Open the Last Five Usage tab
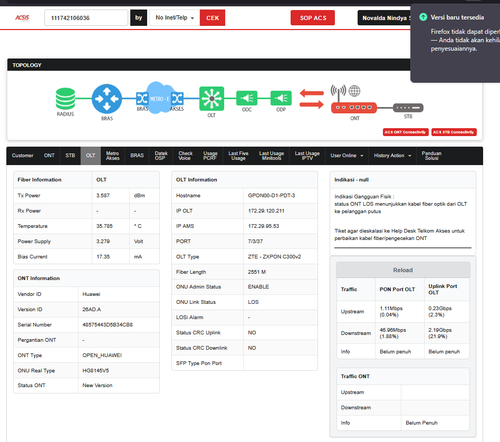Image resolution: width=500 pixels, height=442 pixels. [x=238, y=156]
